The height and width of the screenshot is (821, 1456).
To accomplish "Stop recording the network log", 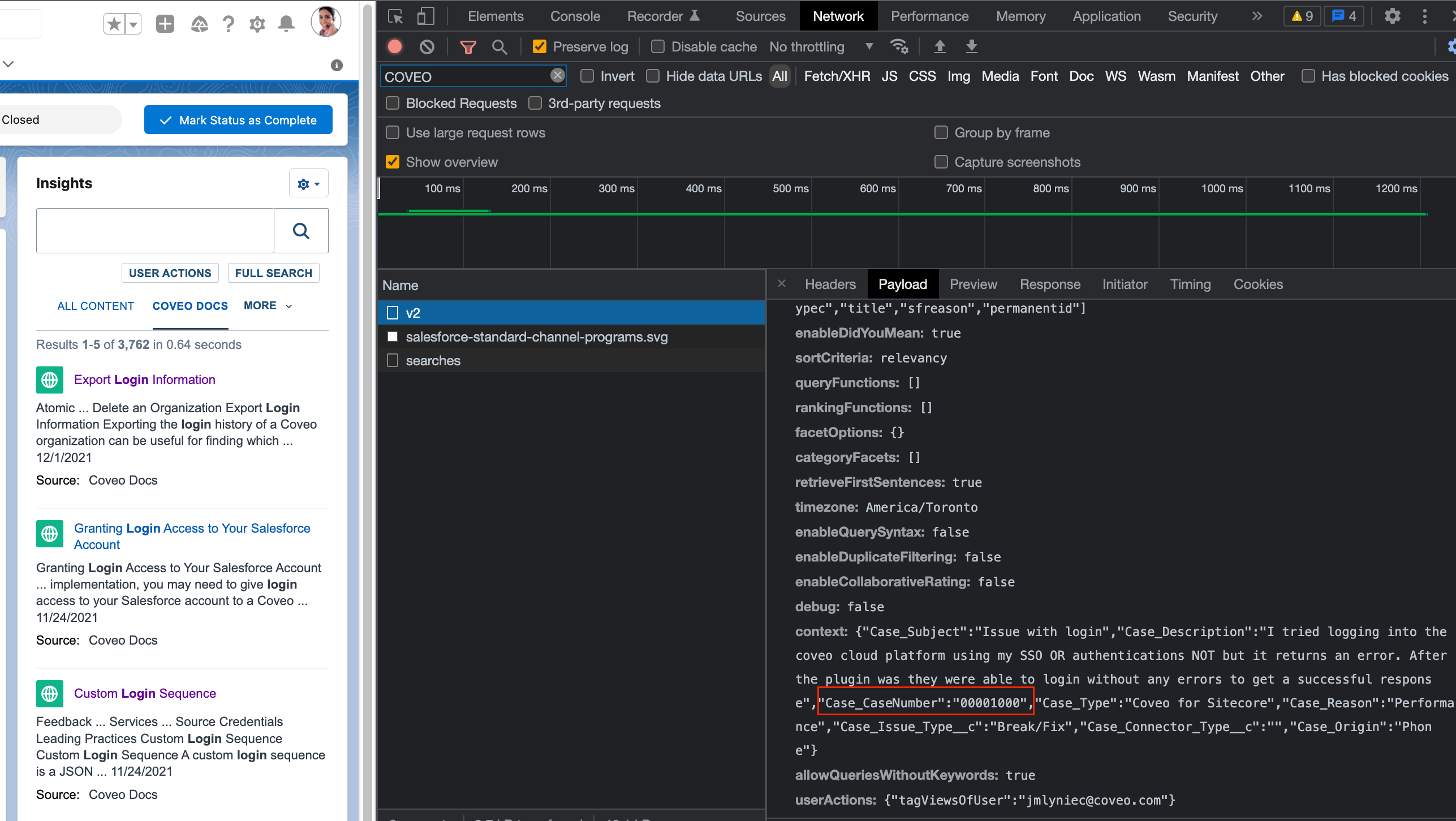I will click(x=394, y=46).
